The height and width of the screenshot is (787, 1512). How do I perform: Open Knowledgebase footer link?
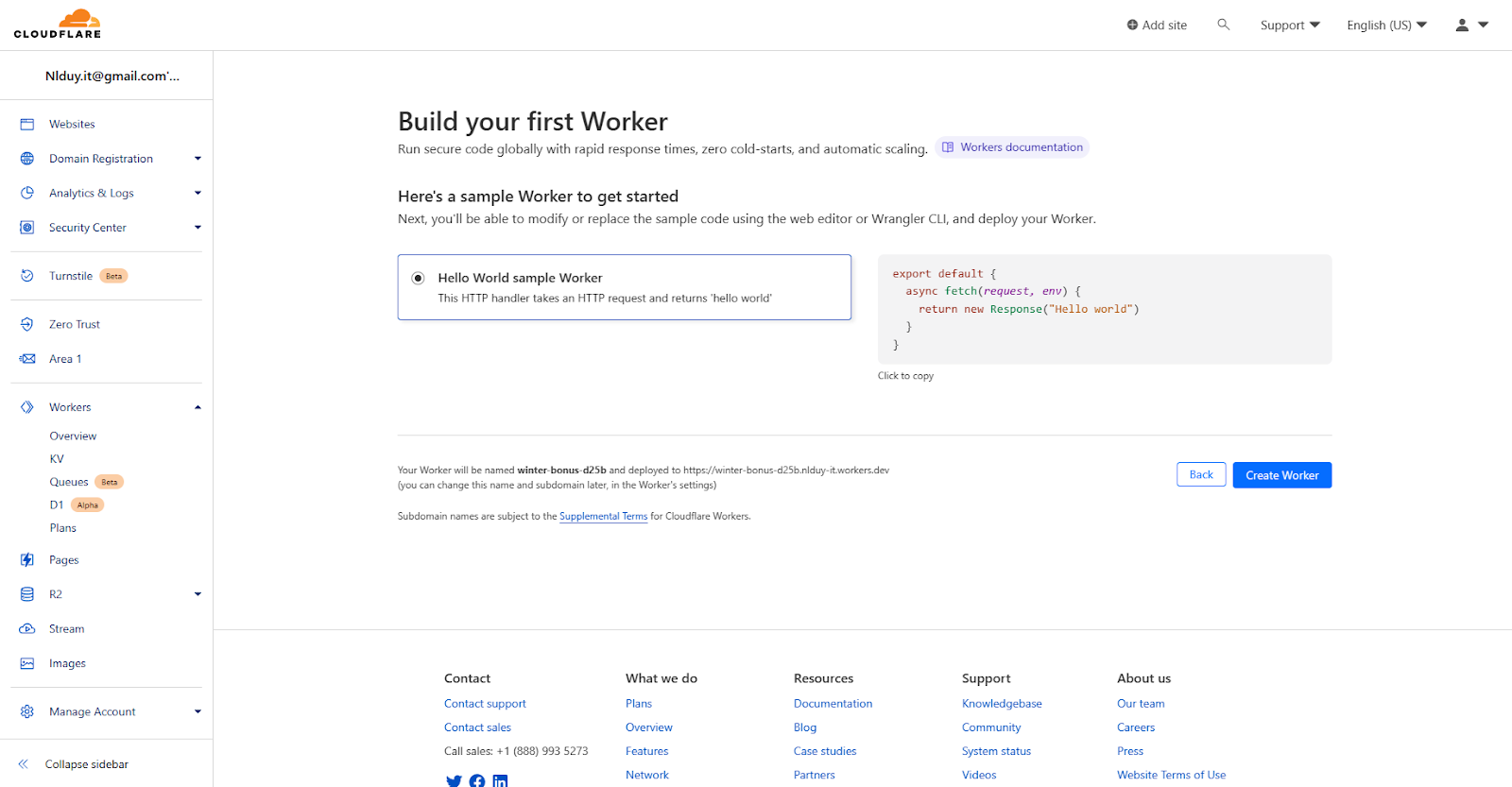pos(1002,704)
